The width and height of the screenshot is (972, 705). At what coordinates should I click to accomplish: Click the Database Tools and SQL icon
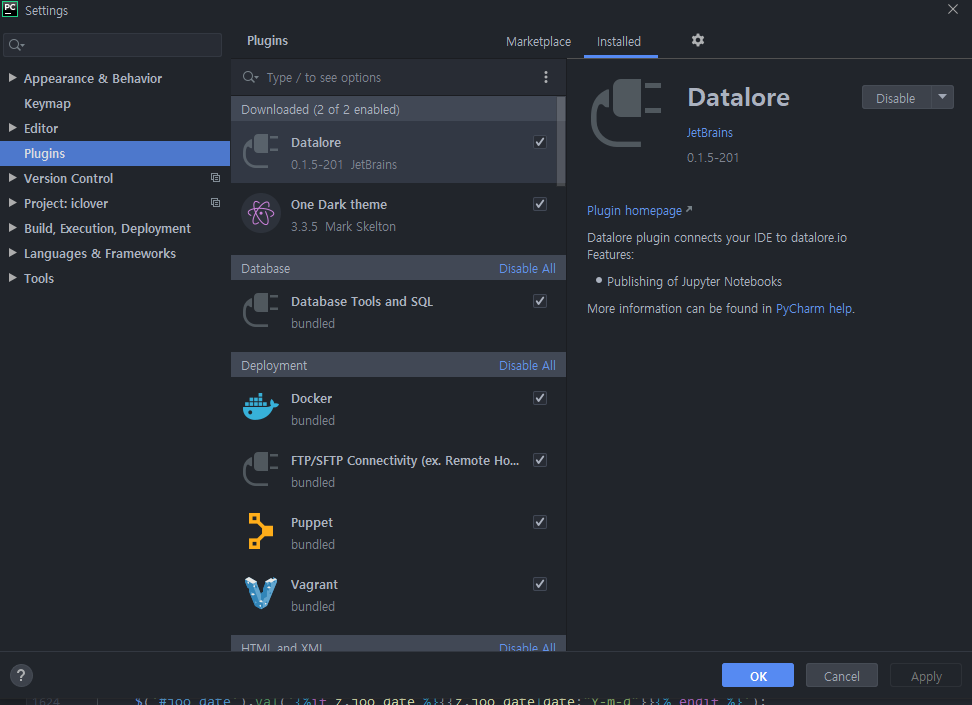pos(260,310)
